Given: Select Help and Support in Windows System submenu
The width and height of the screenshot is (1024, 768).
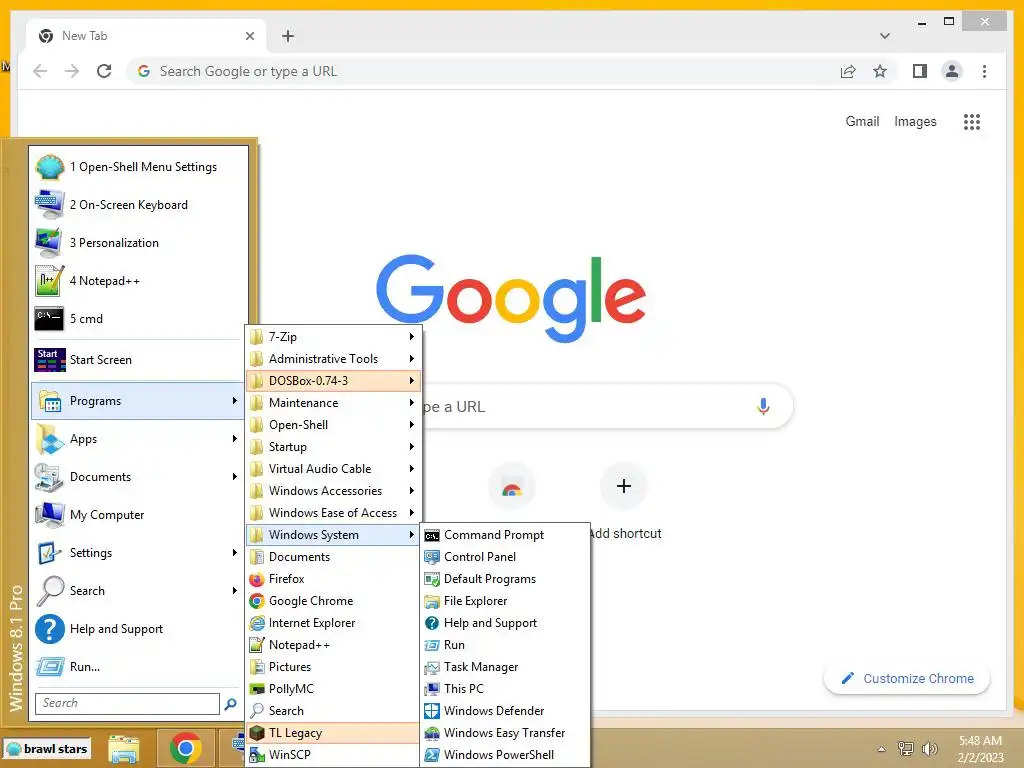Looking at the screenshot, I should (x=505, y=623).
